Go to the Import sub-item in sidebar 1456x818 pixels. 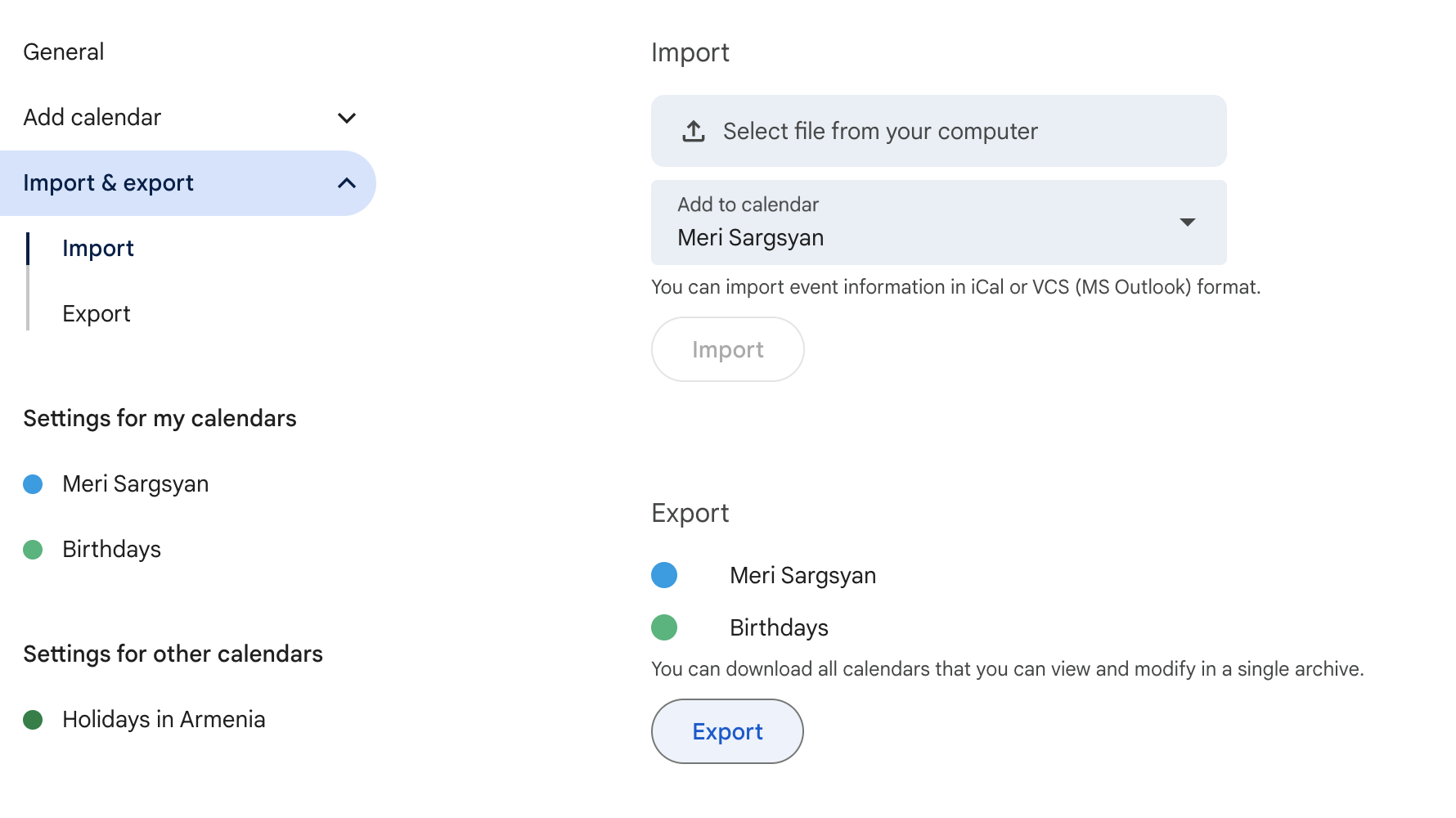98,249
